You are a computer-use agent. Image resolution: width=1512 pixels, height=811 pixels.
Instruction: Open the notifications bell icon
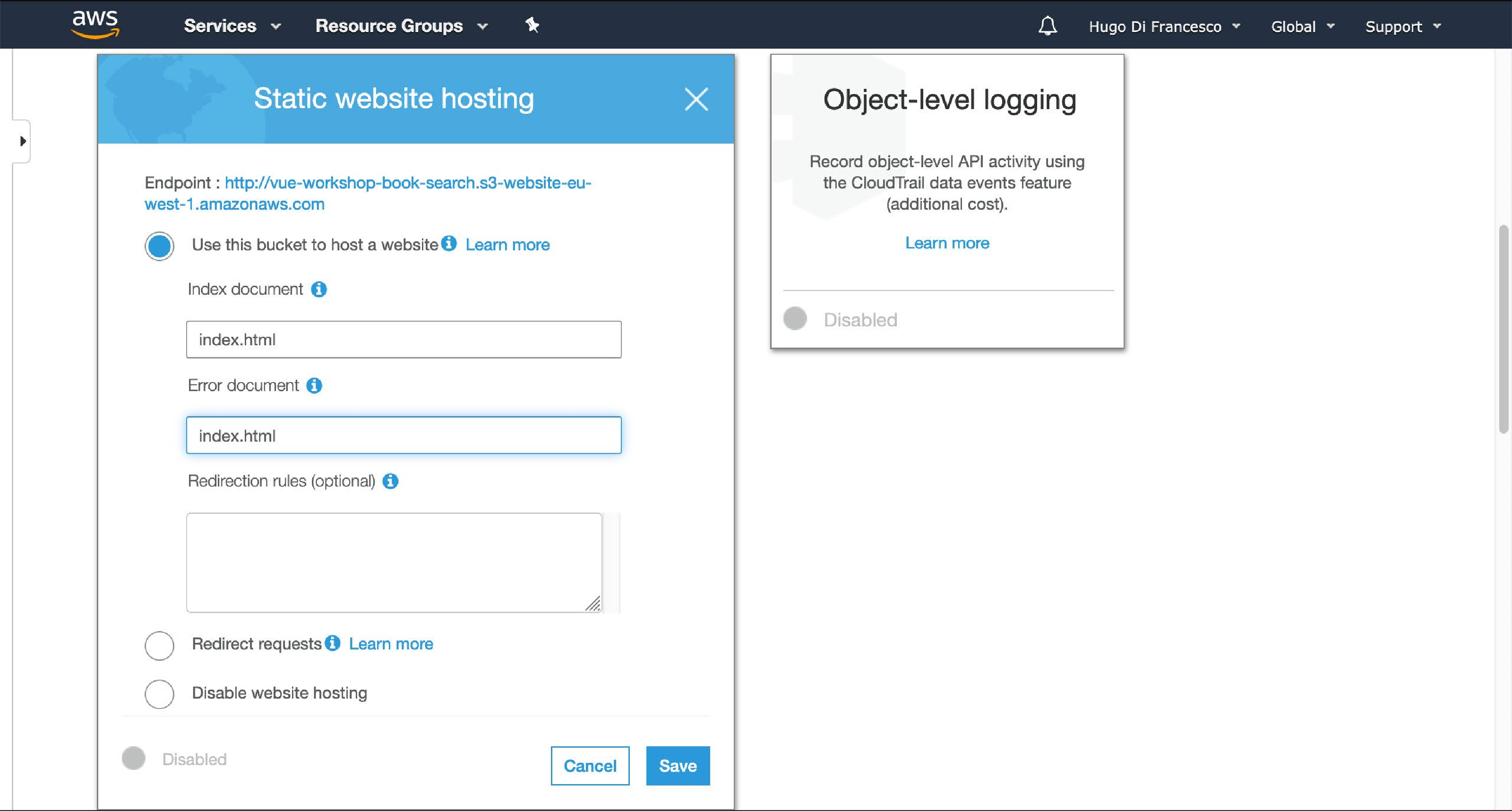[x=1048, y=26]
